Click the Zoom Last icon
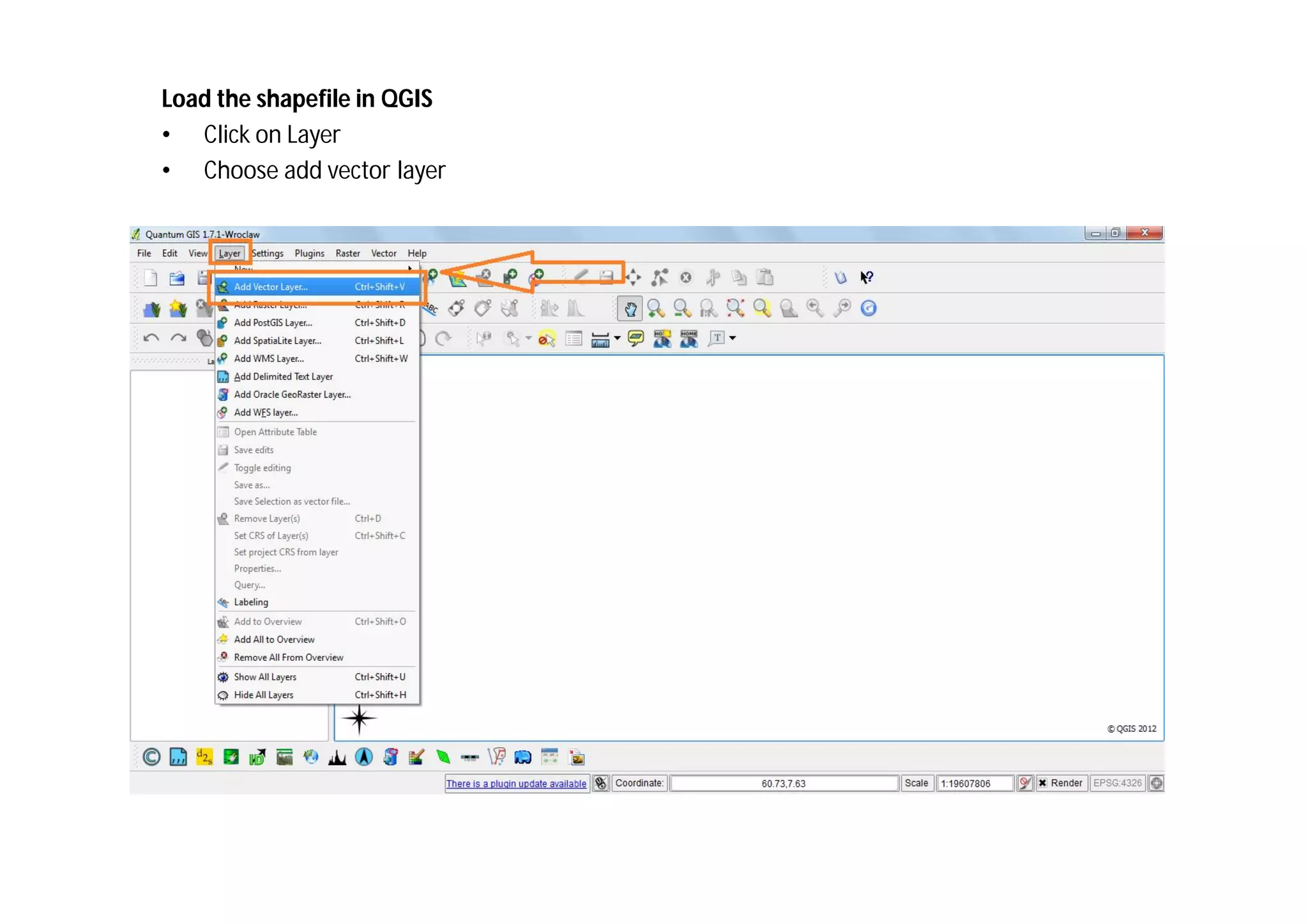The image size is (1308, 924). pyautogui.click(x=815, y=308)
